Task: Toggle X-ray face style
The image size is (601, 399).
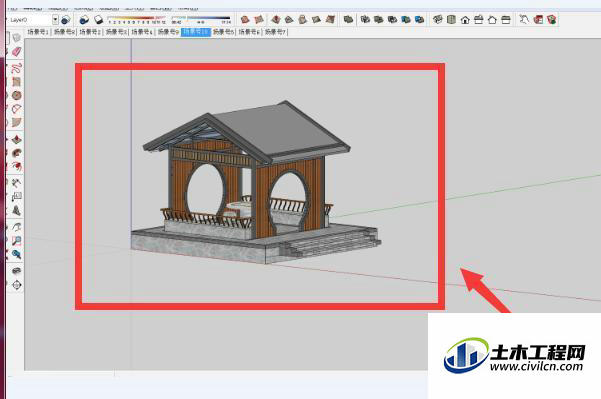Action: coord(365,19)
